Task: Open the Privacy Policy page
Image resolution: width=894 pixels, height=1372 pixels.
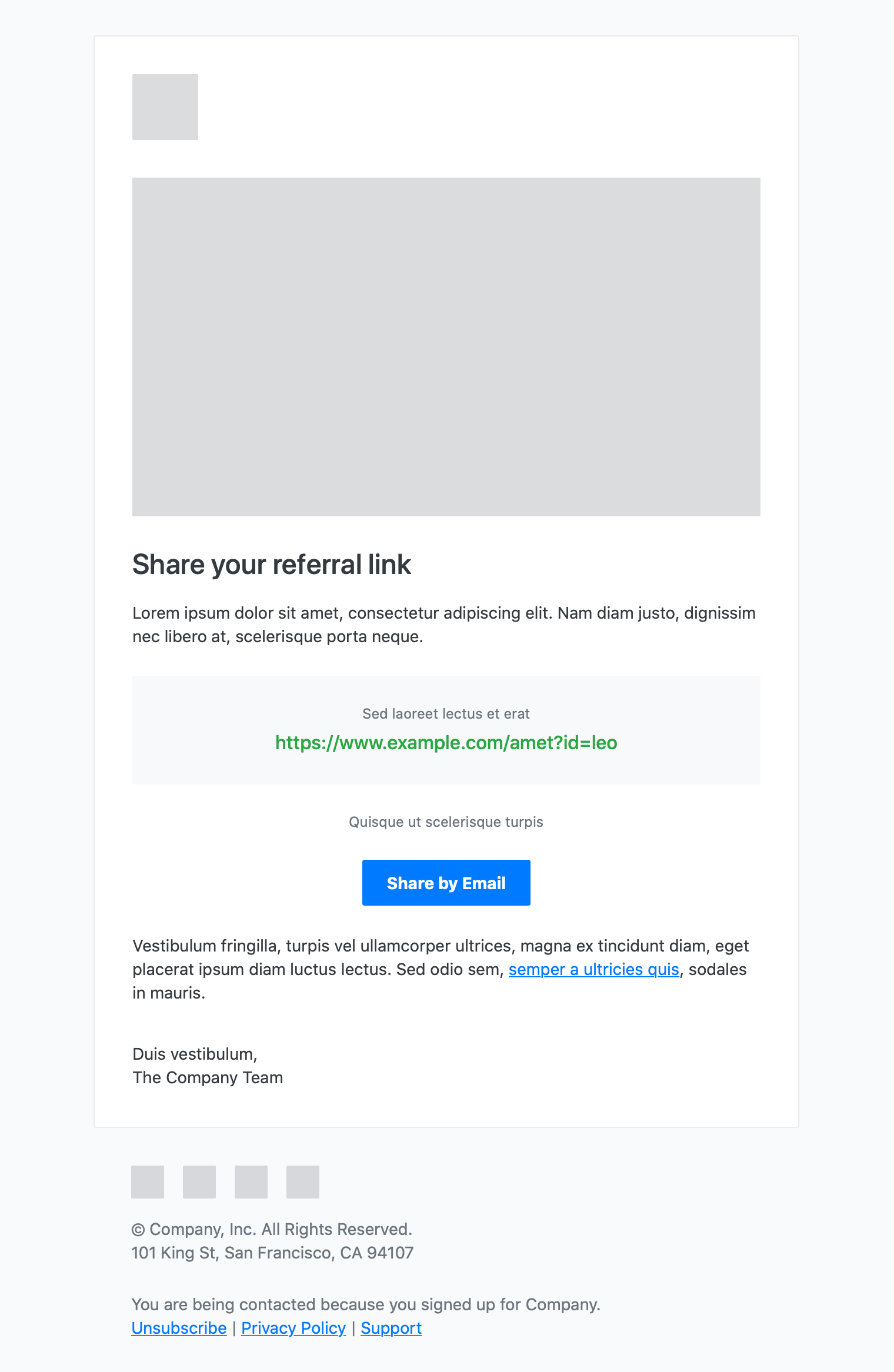Action: point(293,1328)
